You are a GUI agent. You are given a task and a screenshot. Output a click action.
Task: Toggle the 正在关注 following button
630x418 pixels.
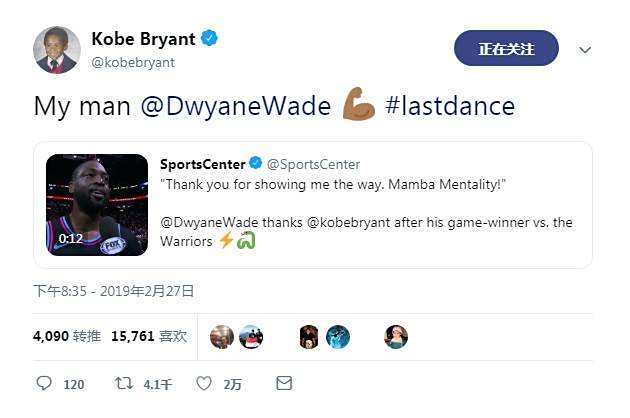click(x=506, y=48)
